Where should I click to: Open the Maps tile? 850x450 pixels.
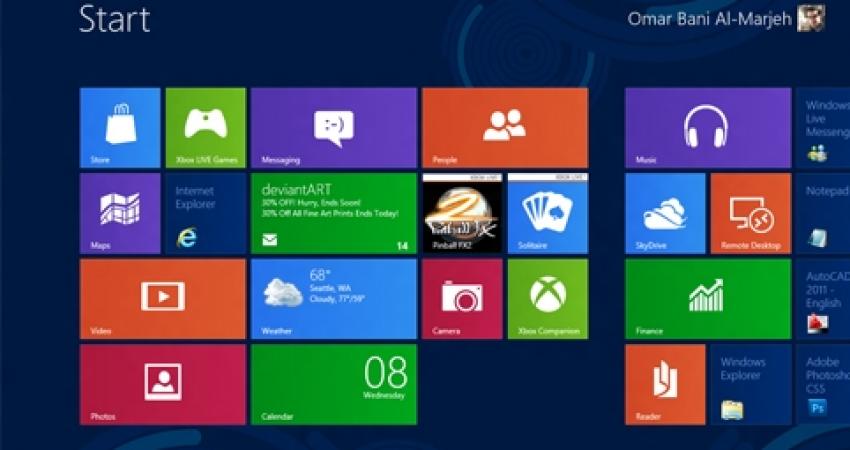(120, 213)
